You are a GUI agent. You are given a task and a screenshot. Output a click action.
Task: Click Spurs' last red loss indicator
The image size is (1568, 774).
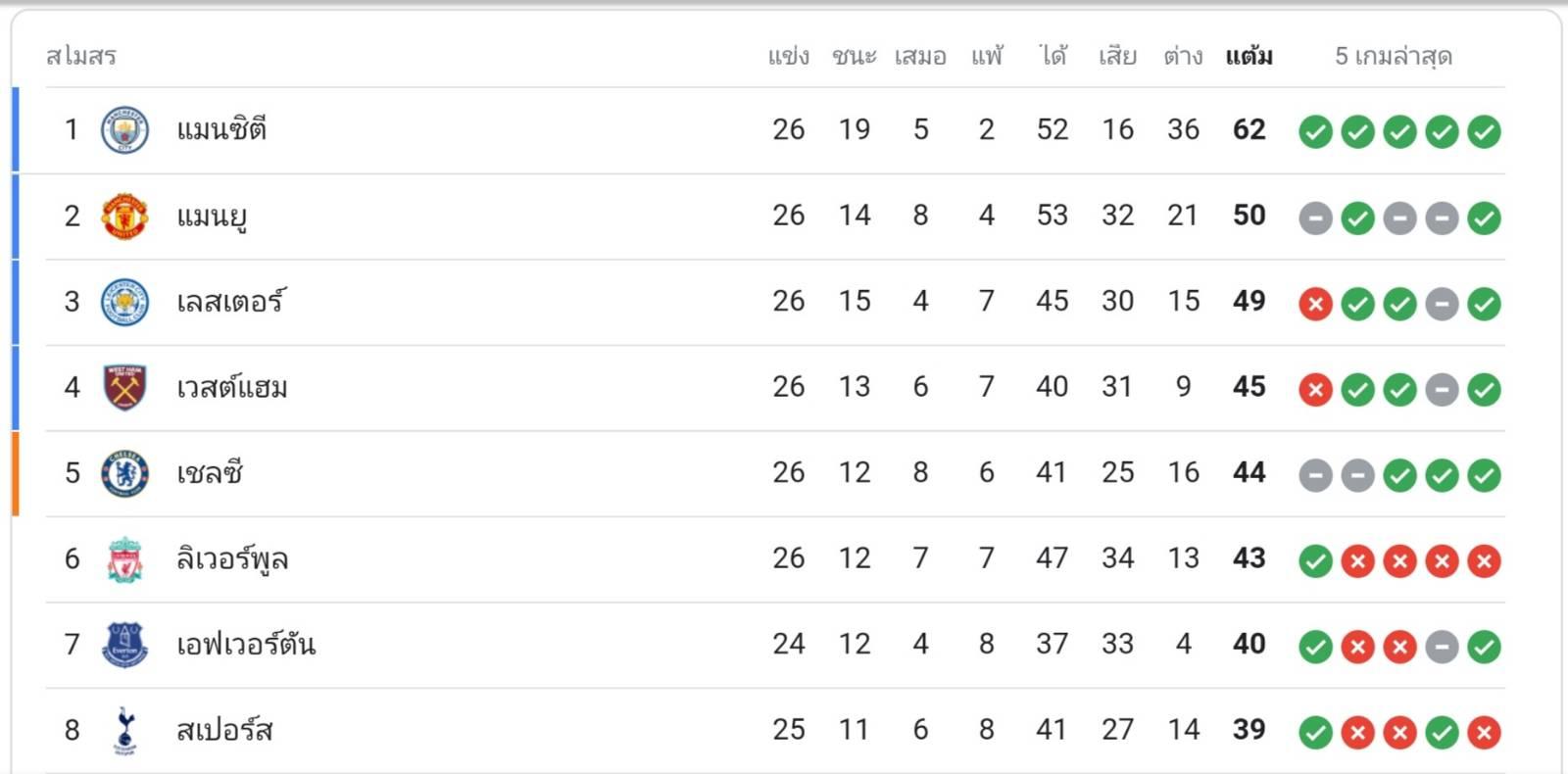1484,733
